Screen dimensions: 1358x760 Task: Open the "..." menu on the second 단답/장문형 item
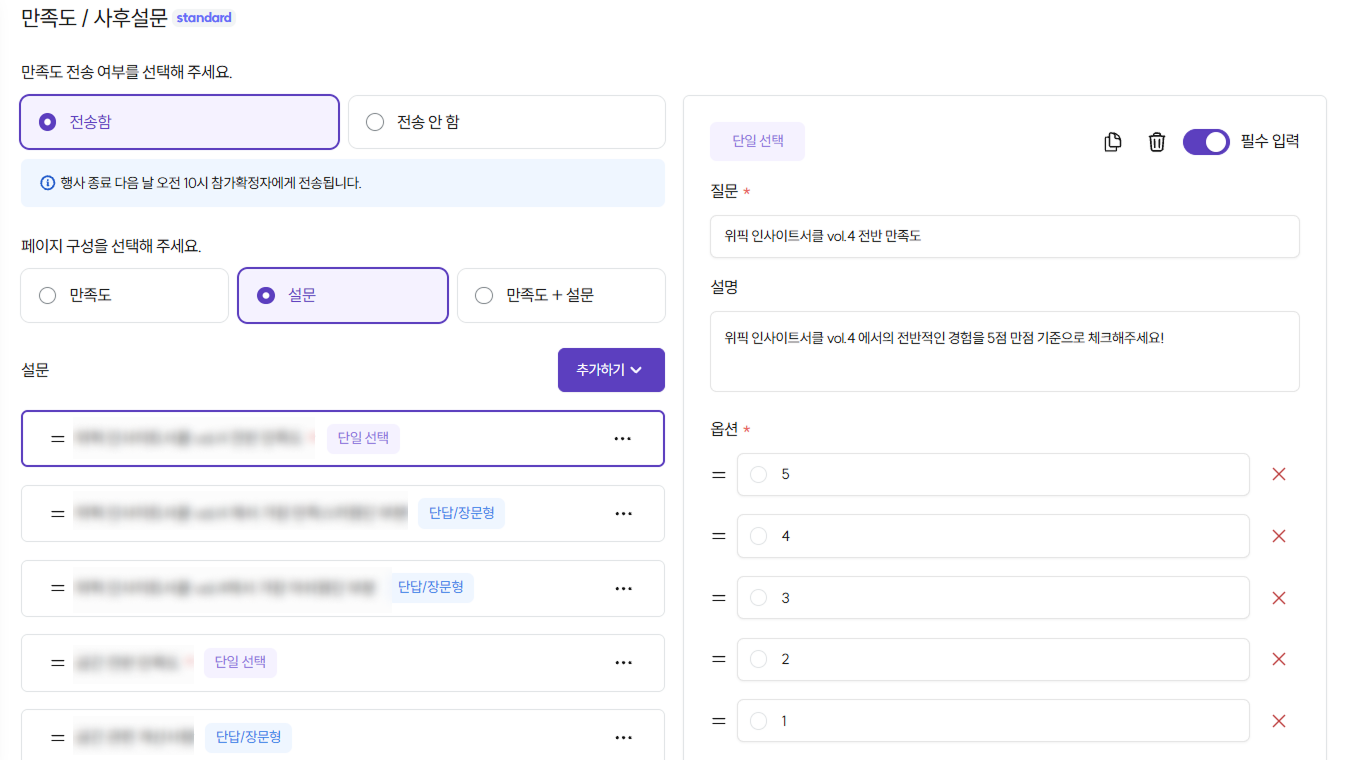click(x=623, y=588)
